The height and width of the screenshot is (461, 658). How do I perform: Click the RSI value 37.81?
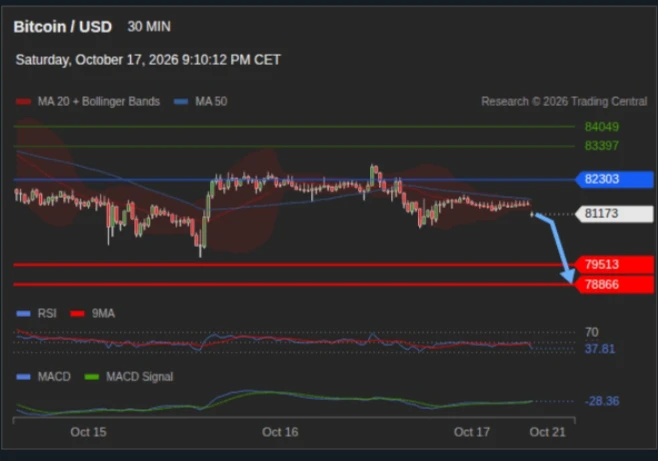600,349
